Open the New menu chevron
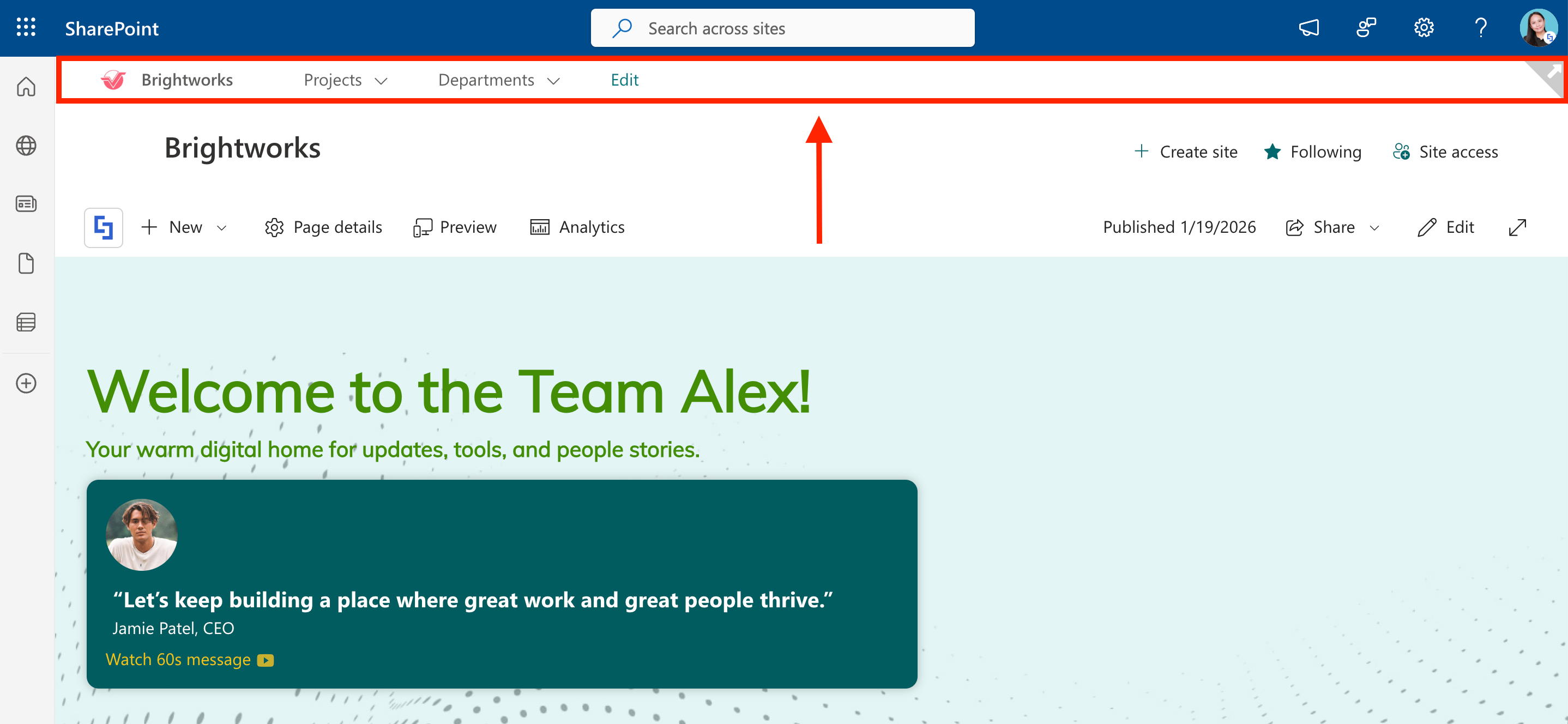Screen dimensions: 1568x724 pos(222,226)
